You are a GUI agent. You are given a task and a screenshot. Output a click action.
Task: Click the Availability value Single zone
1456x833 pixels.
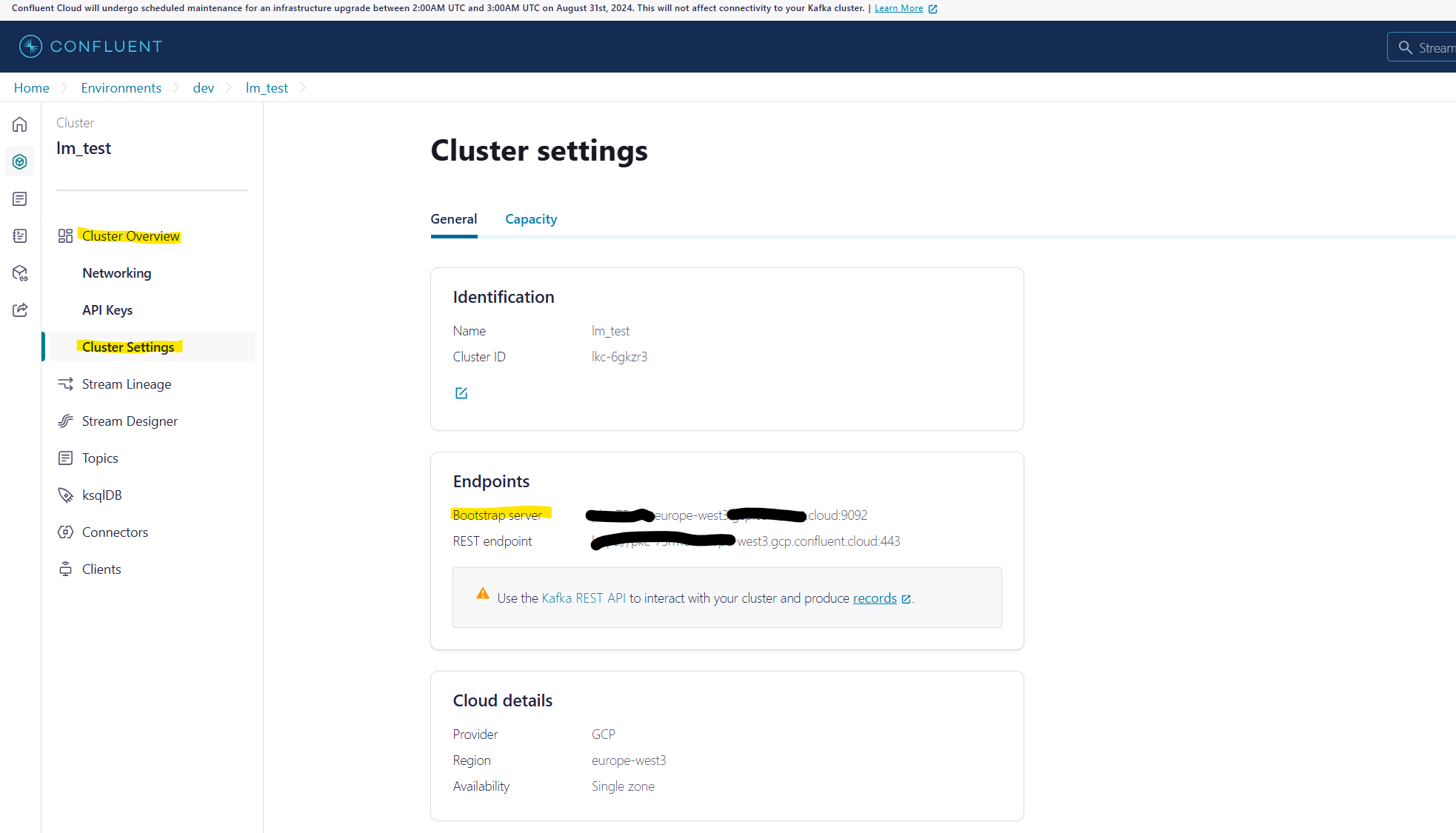pos(623,786)
